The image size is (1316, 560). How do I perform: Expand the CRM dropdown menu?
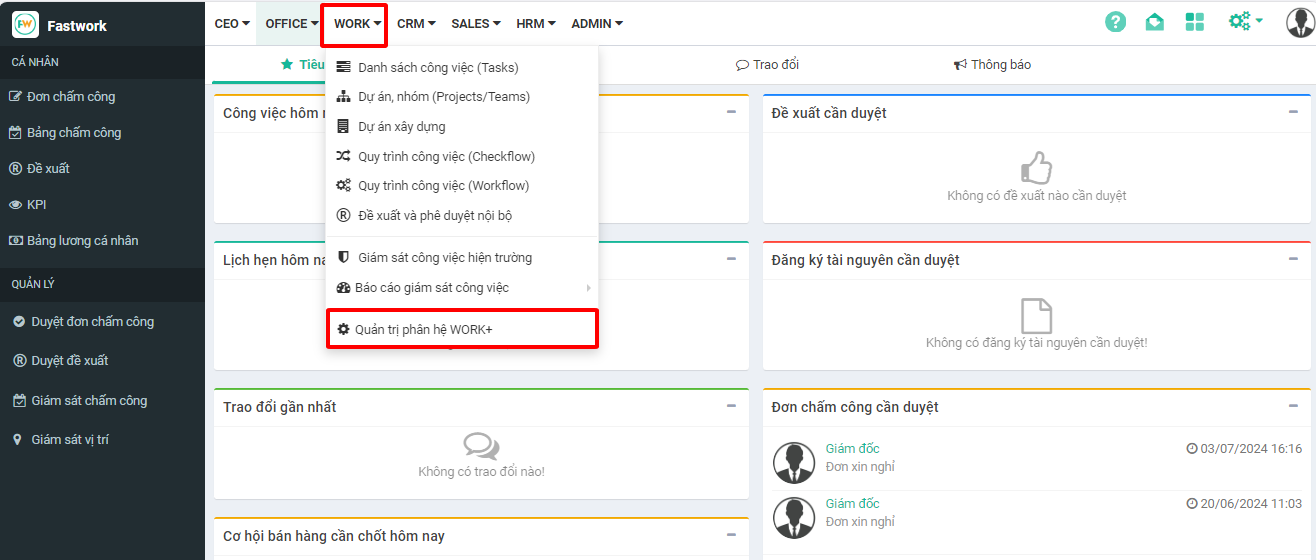pos(416,23)
